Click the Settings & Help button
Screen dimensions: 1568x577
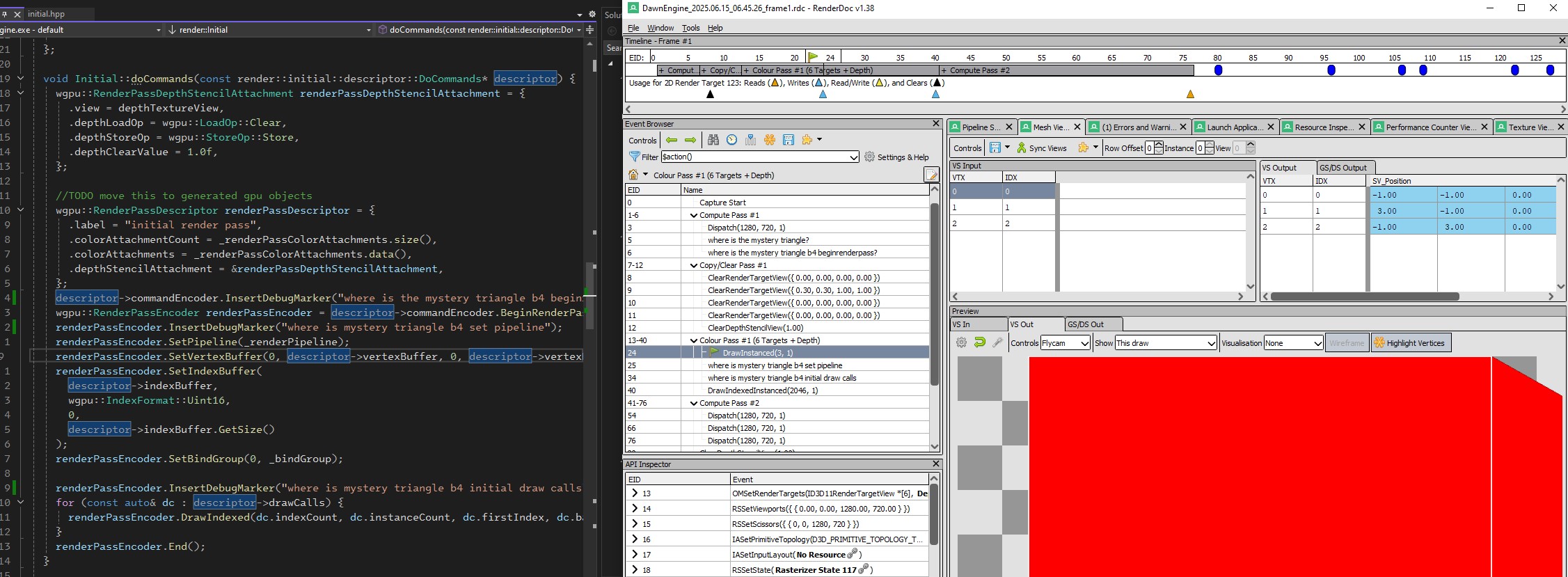[x=896, y=157]
